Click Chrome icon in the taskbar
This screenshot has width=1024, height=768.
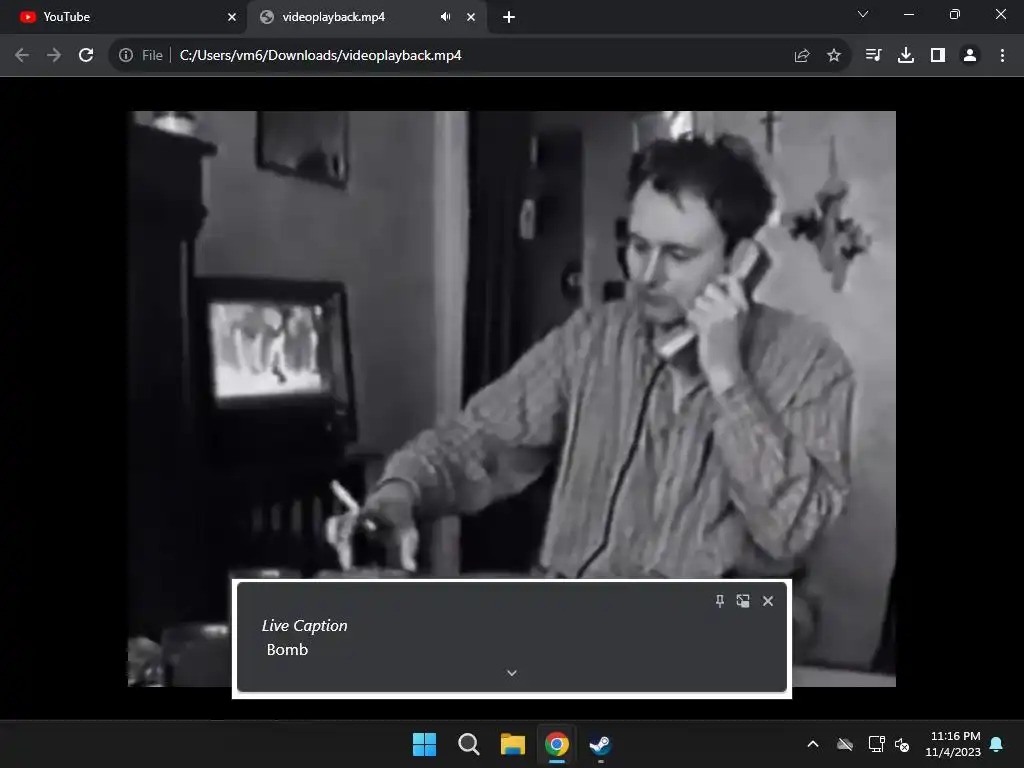pyautogui.click(x=557, y=744)
